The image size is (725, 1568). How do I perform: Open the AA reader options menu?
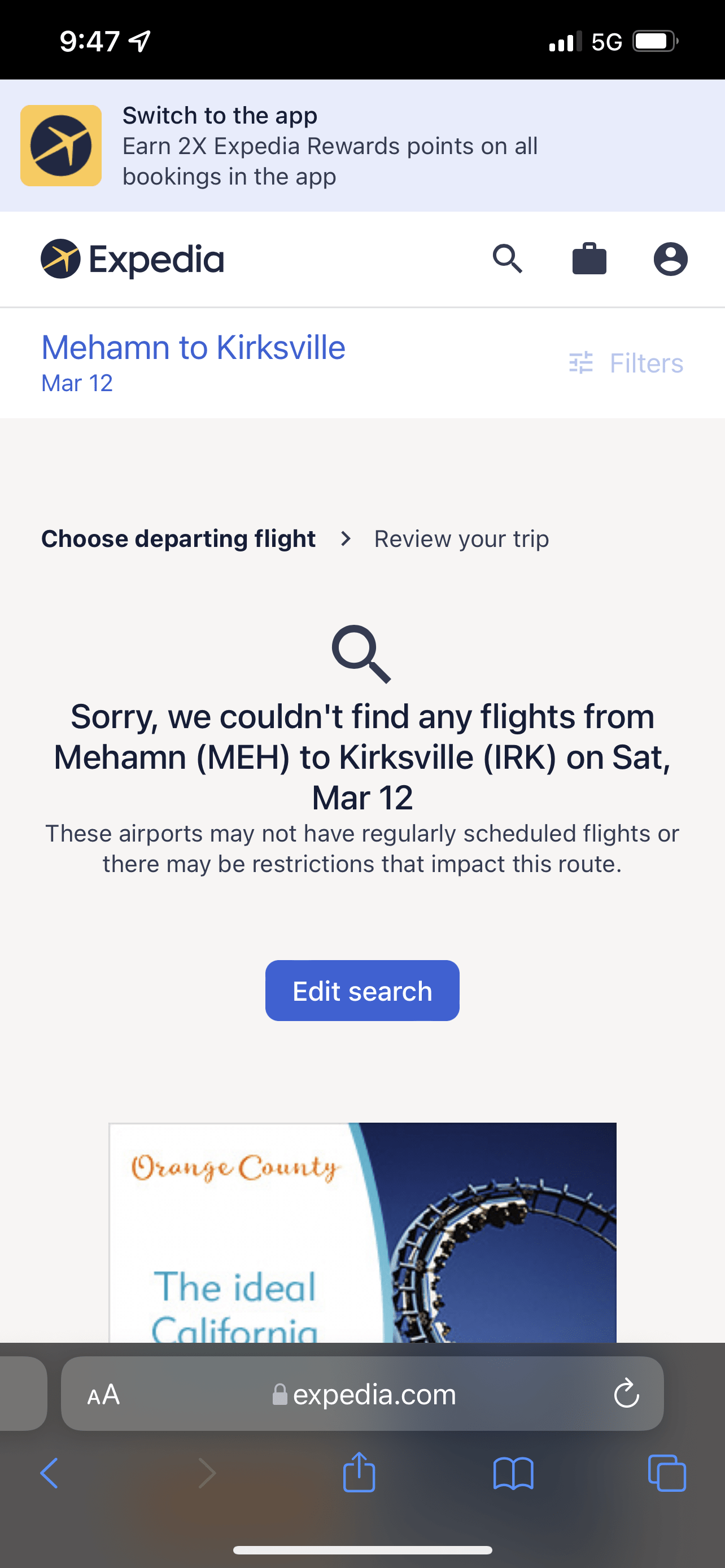coord(103,1394)
